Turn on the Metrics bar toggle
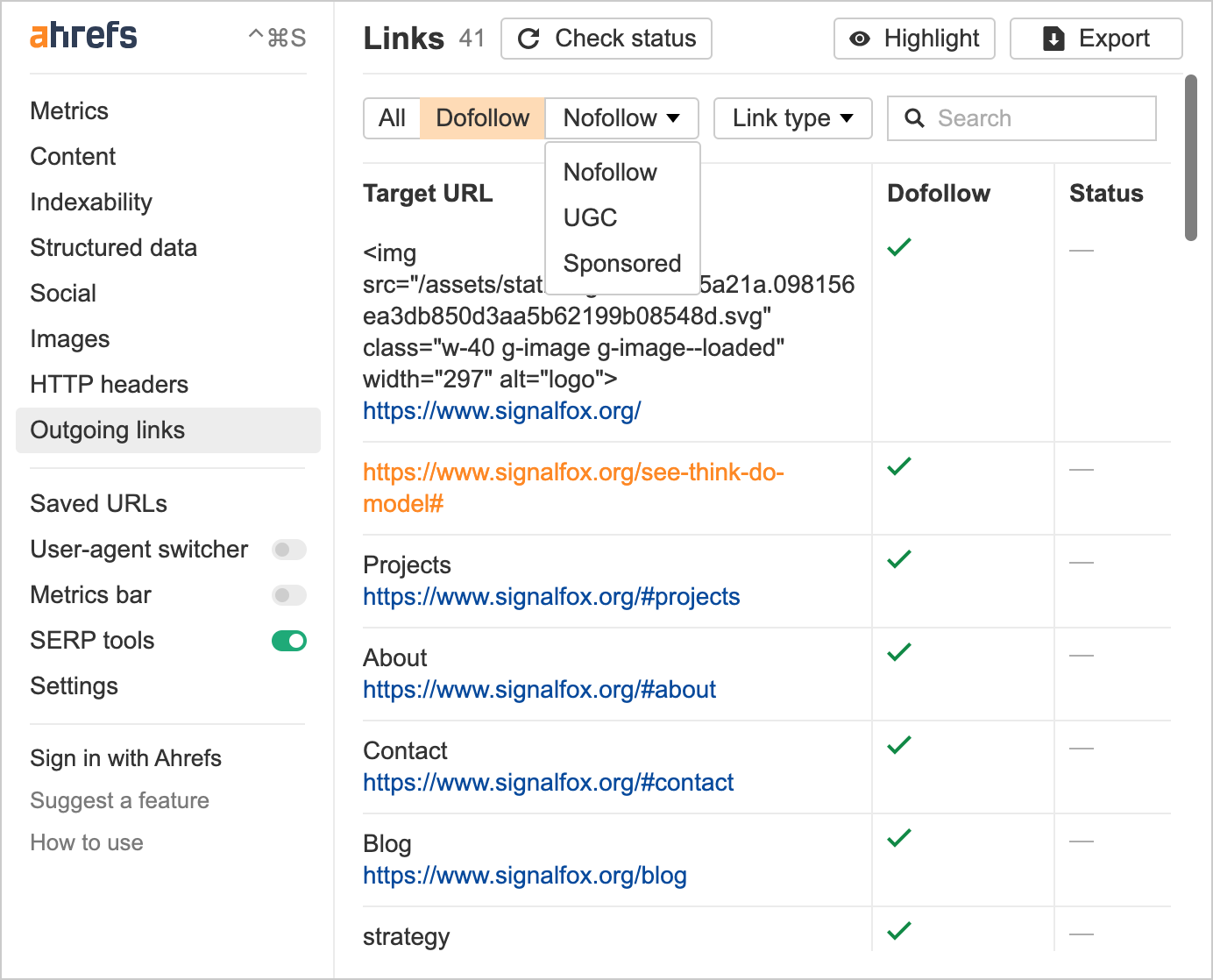The height and width of the screenshot is (980, 1213). coord(289,595)
